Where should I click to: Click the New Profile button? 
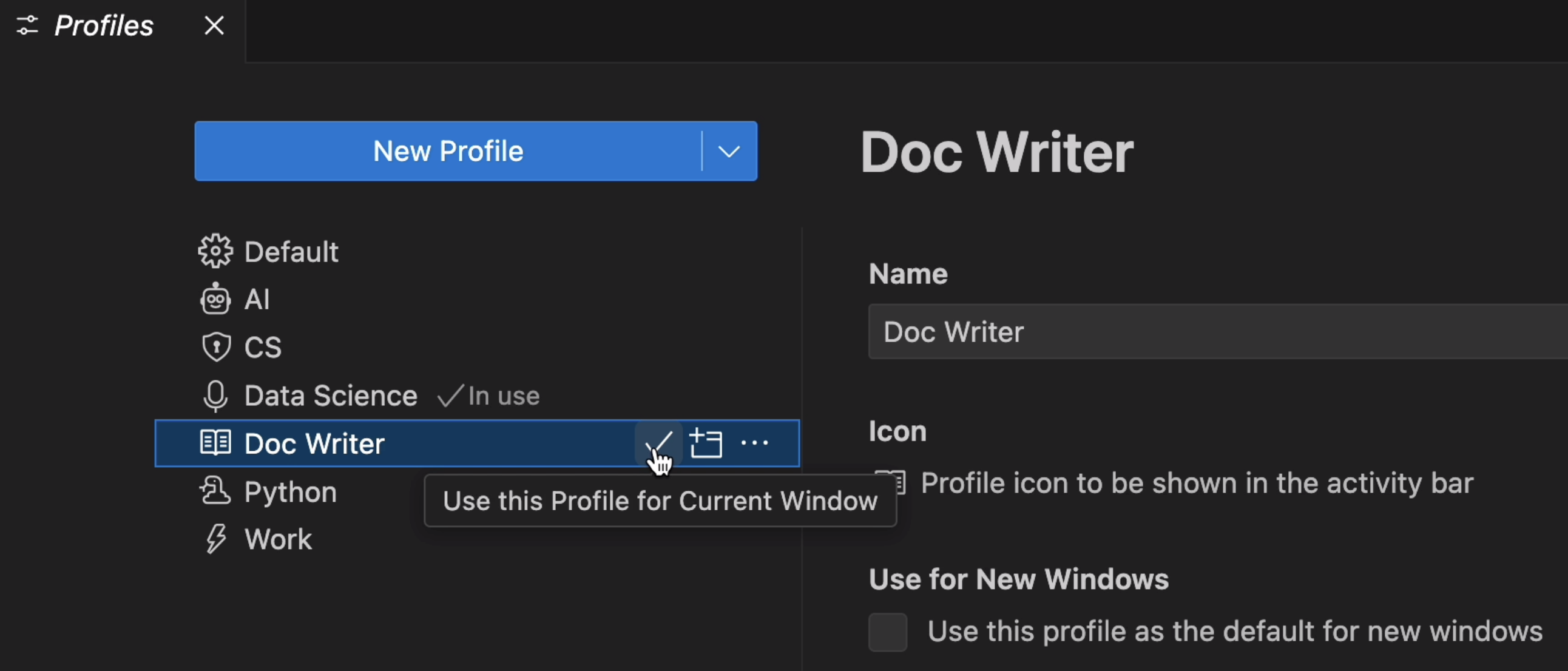[x=447, y=151]
